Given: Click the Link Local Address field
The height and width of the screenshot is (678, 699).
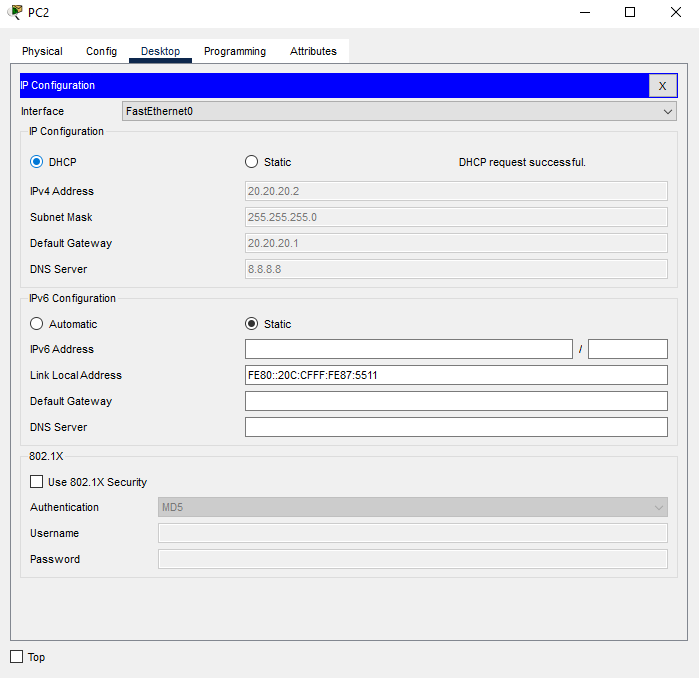Looking at the screenshot, I should pos(456,375).
